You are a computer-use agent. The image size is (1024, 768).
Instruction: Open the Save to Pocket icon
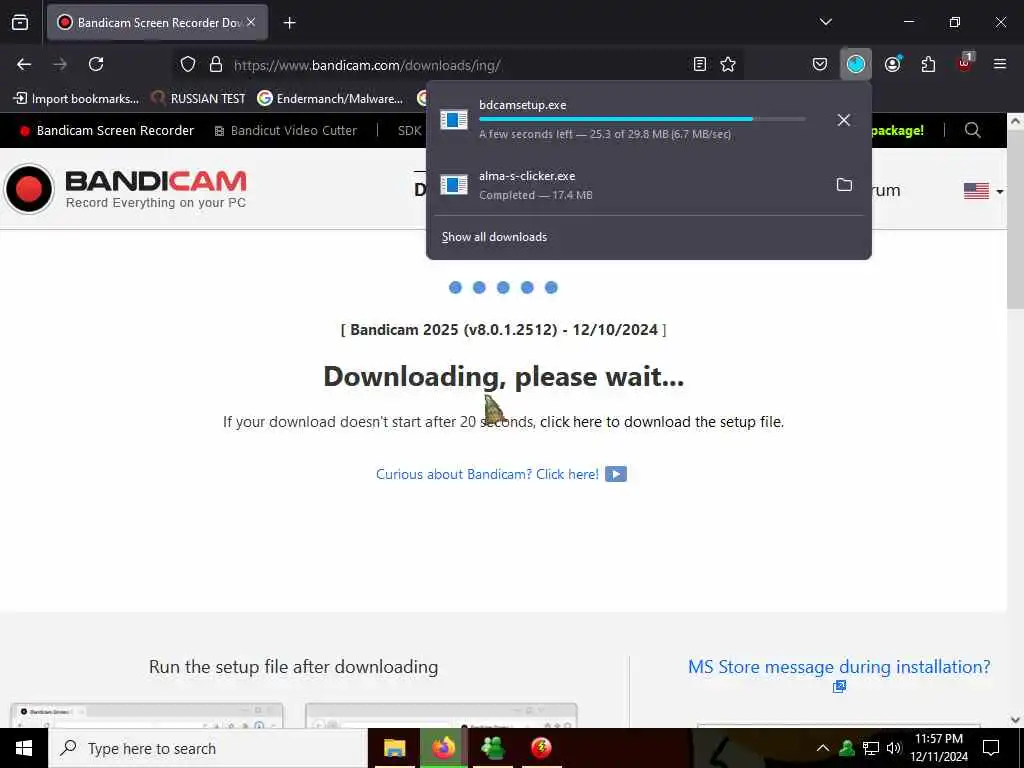tap(820, 64)
